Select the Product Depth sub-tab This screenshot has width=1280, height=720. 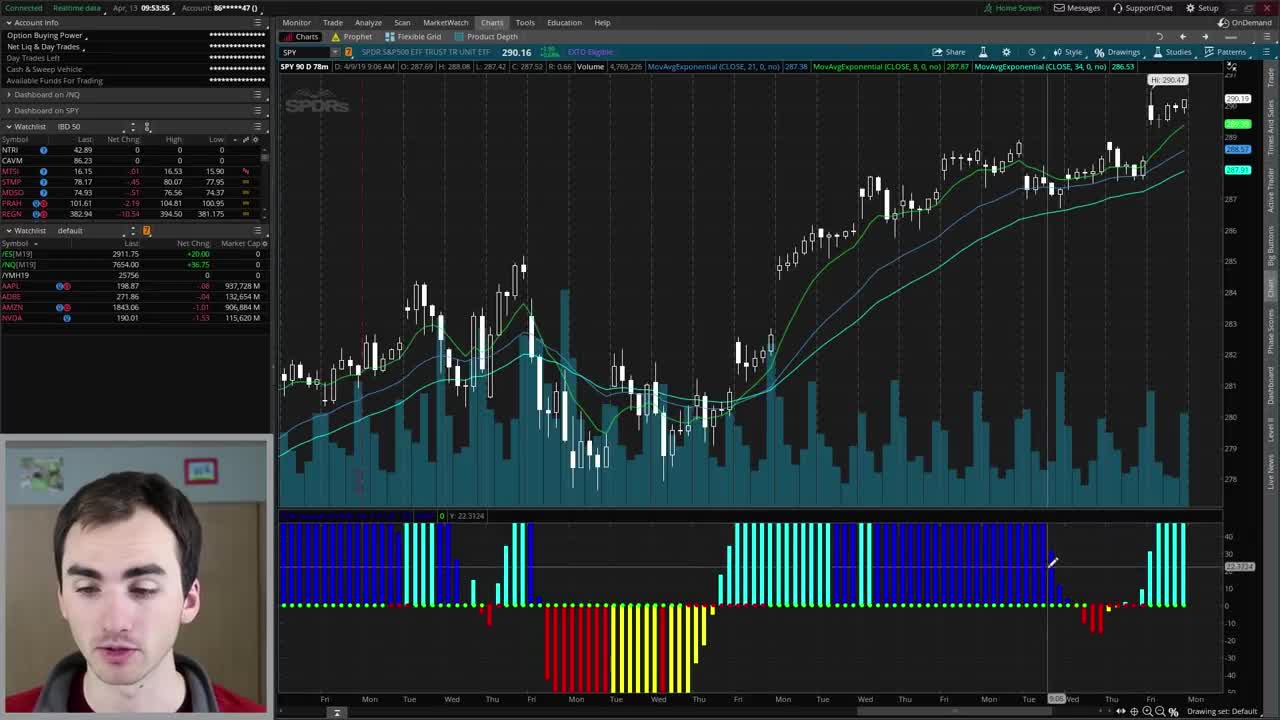pos(486,37)
